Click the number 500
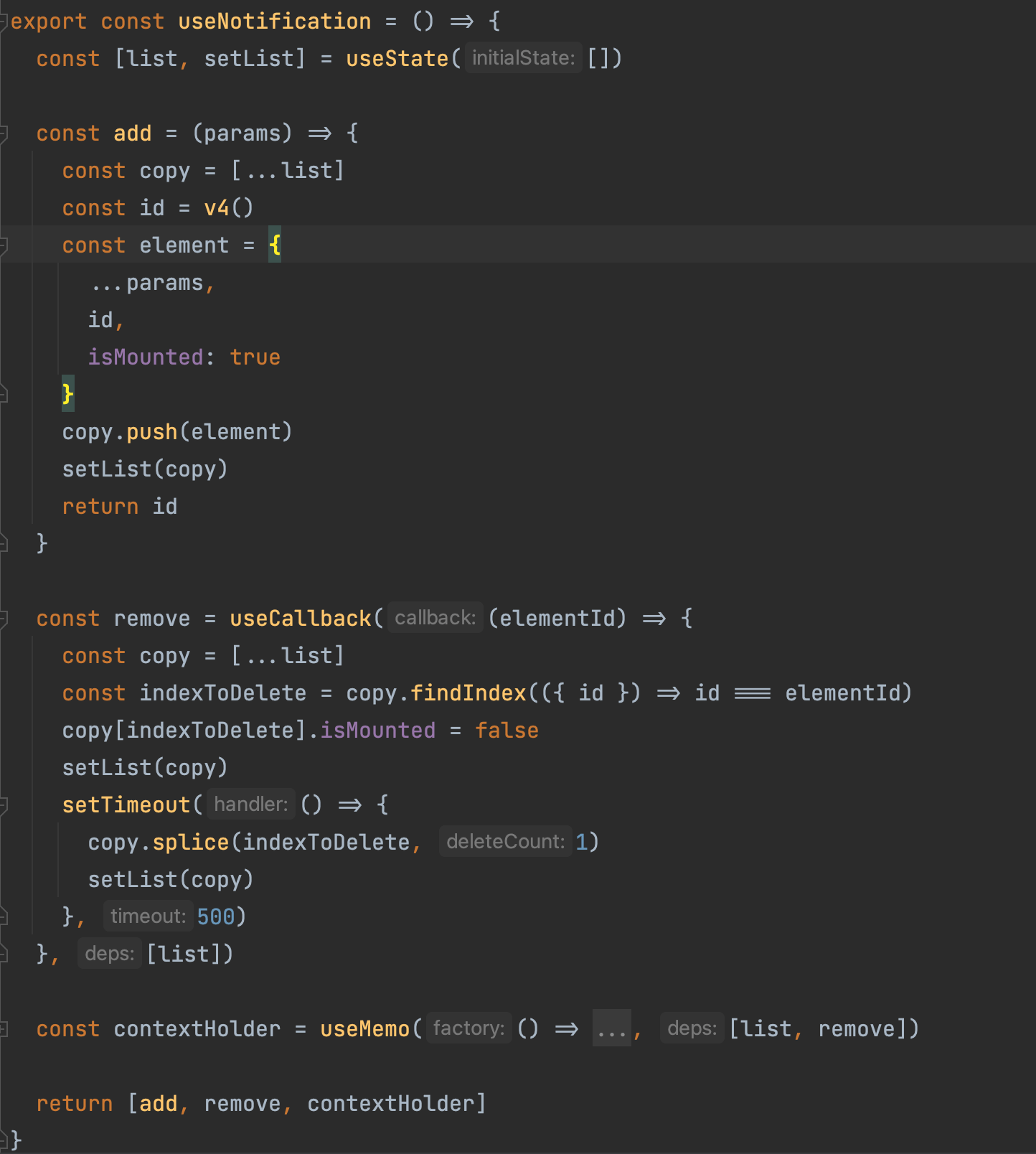1036x1154 pixels. 216,917
